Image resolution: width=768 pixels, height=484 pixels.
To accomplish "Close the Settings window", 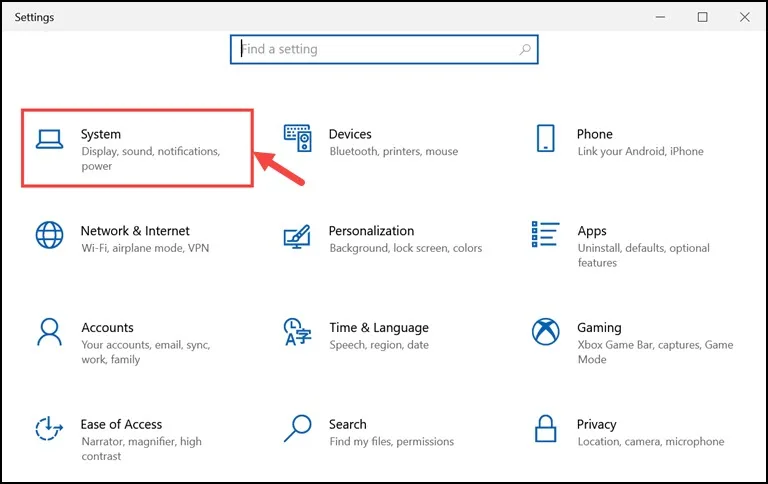I will click(744, 17).
